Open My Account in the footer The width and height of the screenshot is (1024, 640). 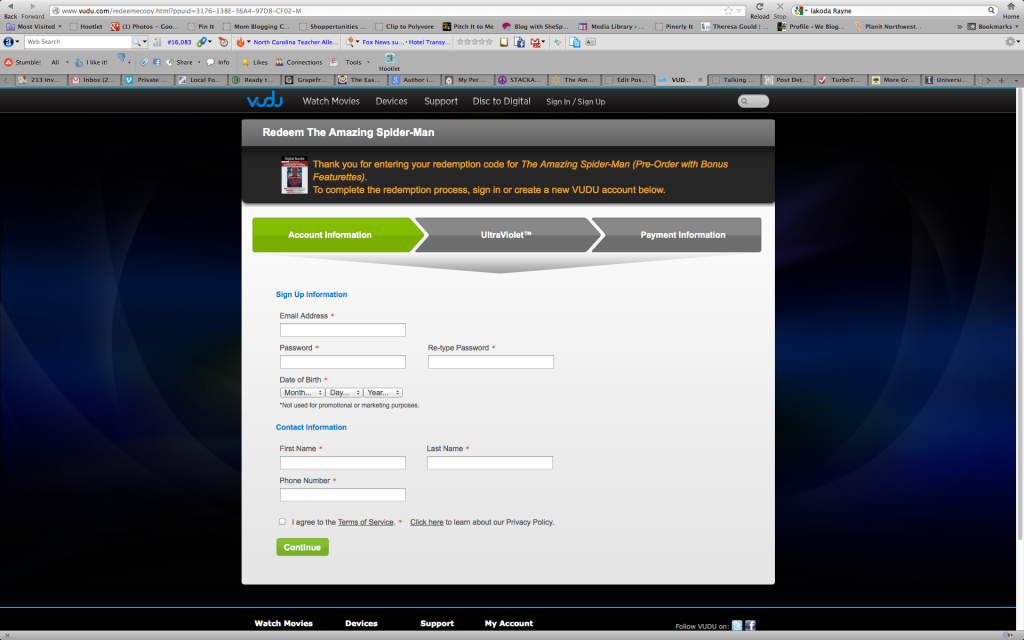[x=509, y=624]
